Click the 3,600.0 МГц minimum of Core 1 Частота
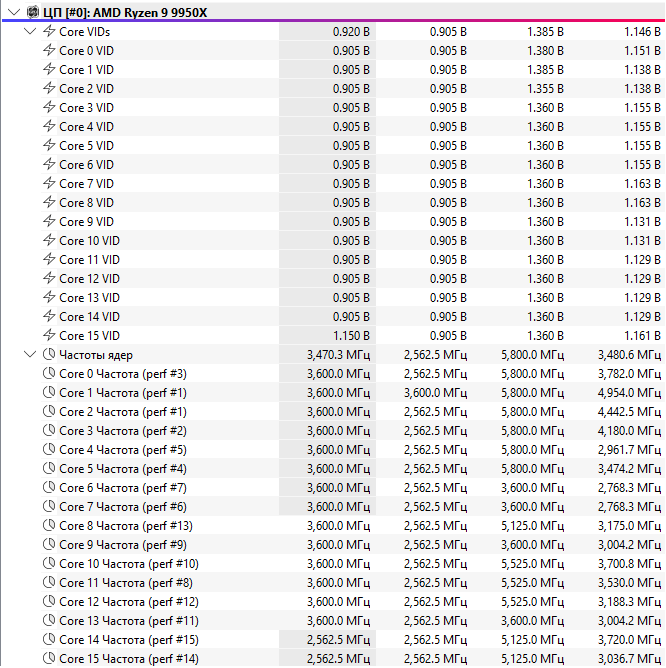This screenshot has height=668, width=666. click(x=435, y=393)
